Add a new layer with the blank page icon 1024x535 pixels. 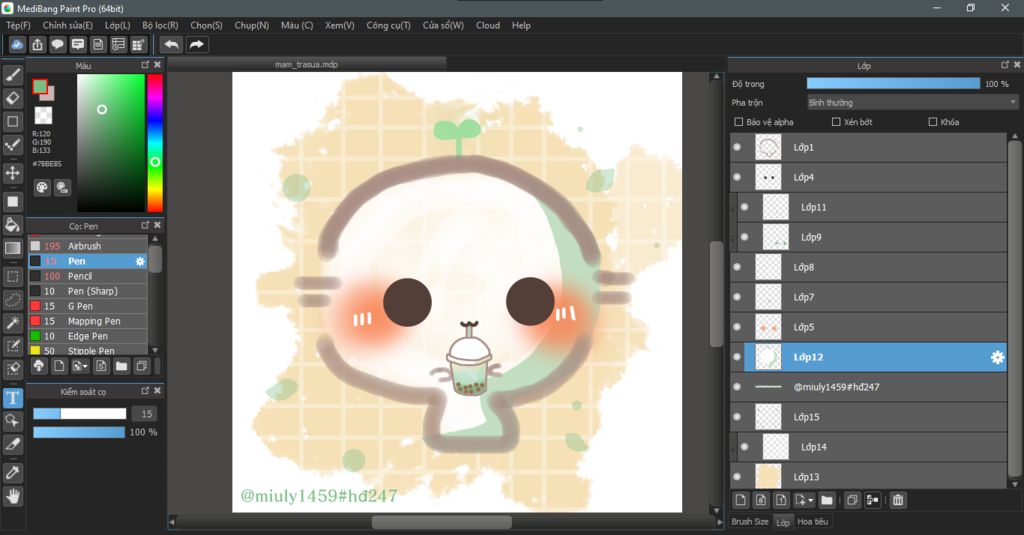click(x=741, y=500)
